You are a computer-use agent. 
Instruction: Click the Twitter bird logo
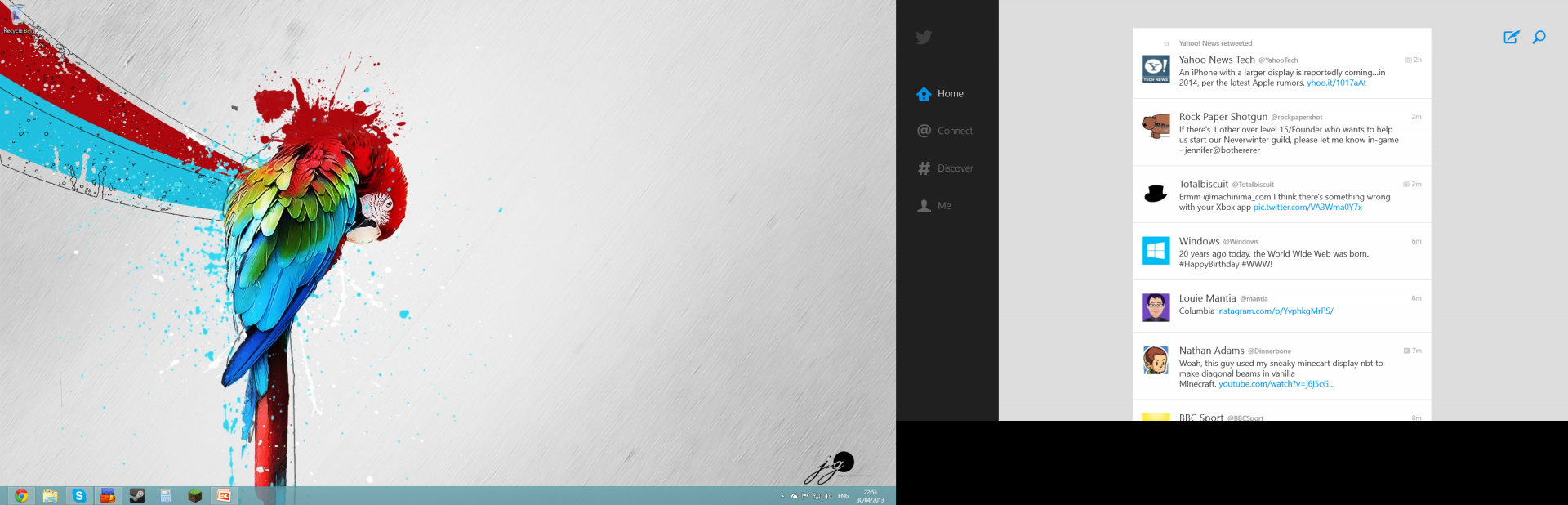[x=924, y=38]
